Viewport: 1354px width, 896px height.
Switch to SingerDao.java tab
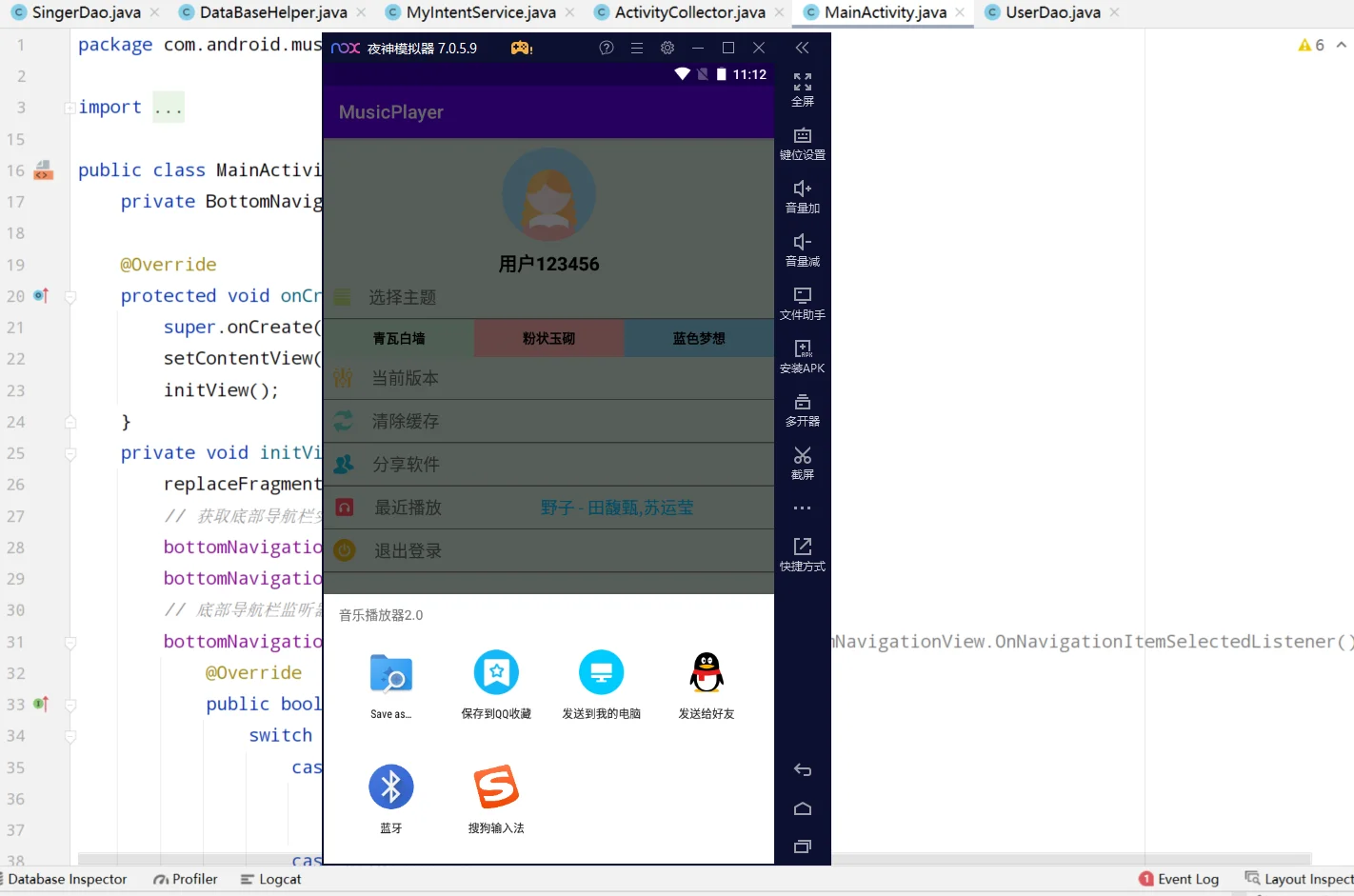[86, 12]
